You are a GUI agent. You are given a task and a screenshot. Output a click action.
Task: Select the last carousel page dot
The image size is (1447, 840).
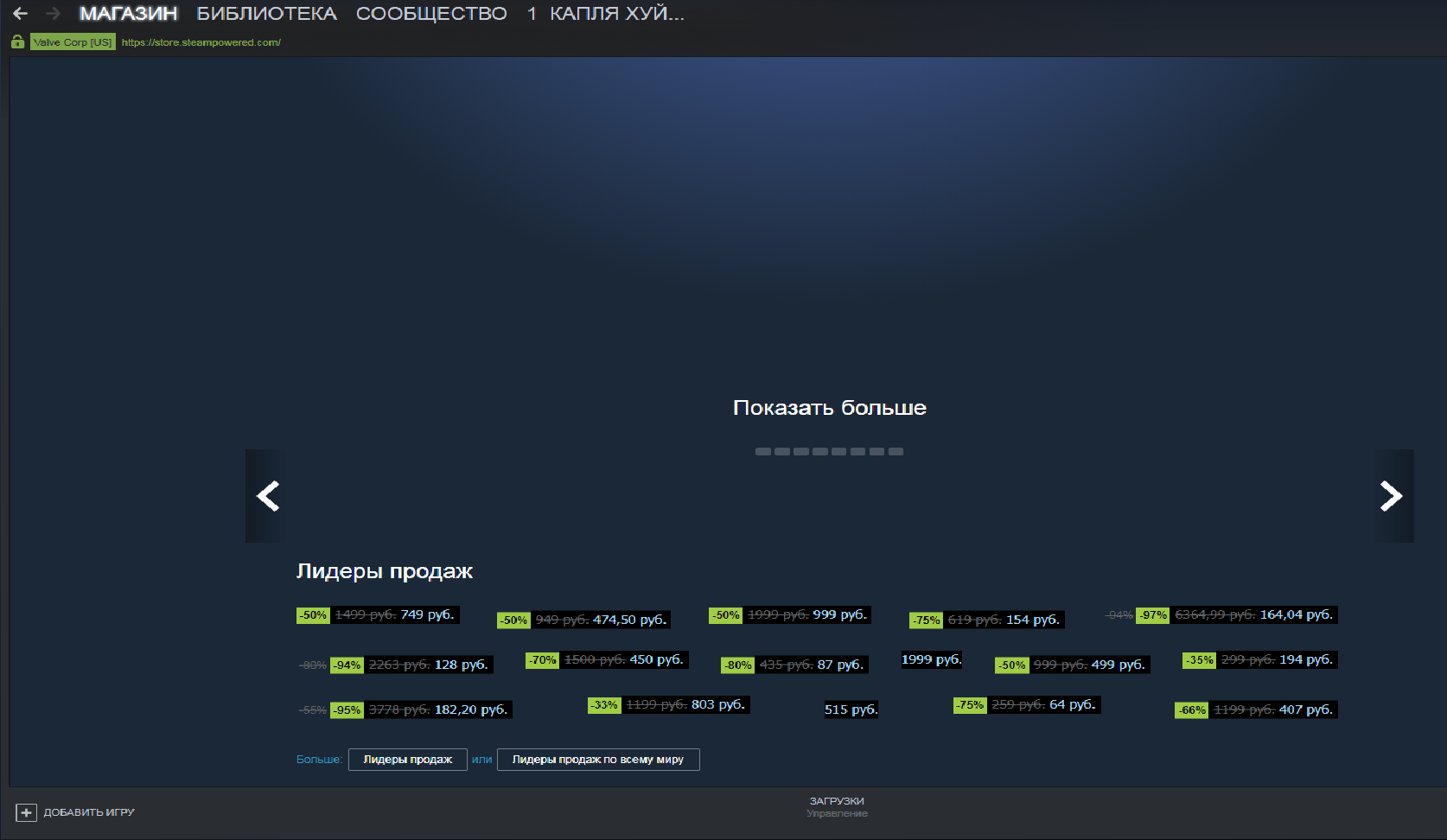point(896,451)
